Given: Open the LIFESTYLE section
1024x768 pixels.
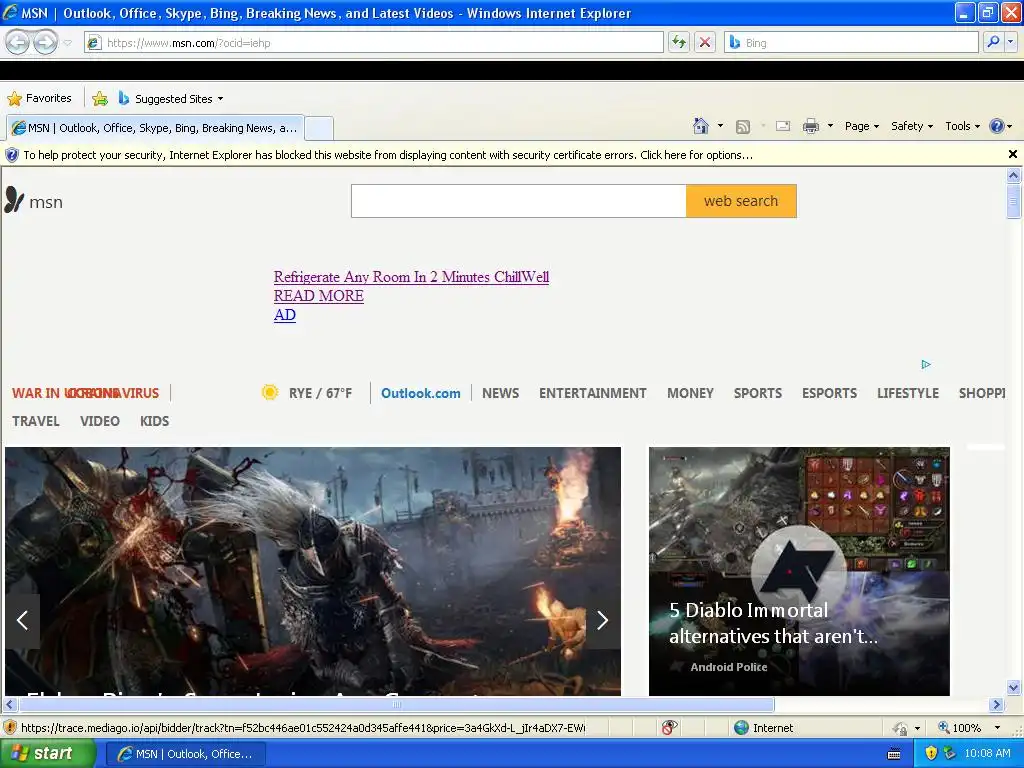Looking at the screenshot, I should [x=908, y=393].
